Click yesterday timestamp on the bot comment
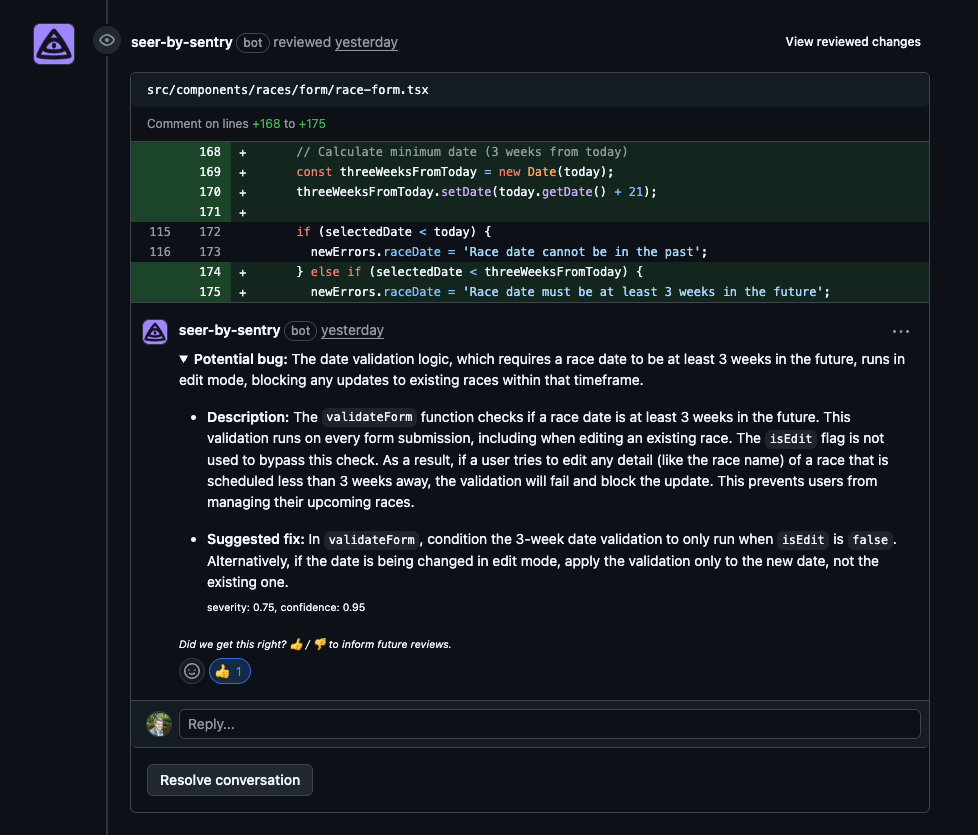The height and width of the screenshot is (835, 978). click(x=352, y=330)
